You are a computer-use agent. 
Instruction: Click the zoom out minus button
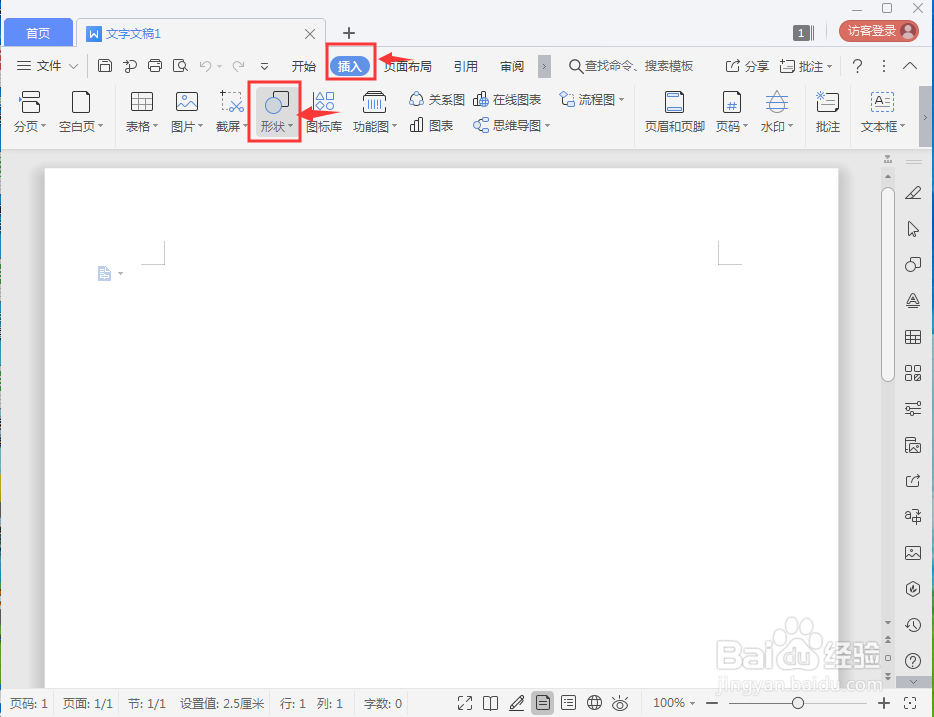(712, 703)
